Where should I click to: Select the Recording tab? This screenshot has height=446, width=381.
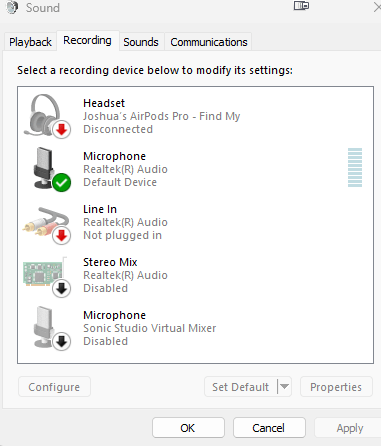click(x=88, y=40)
